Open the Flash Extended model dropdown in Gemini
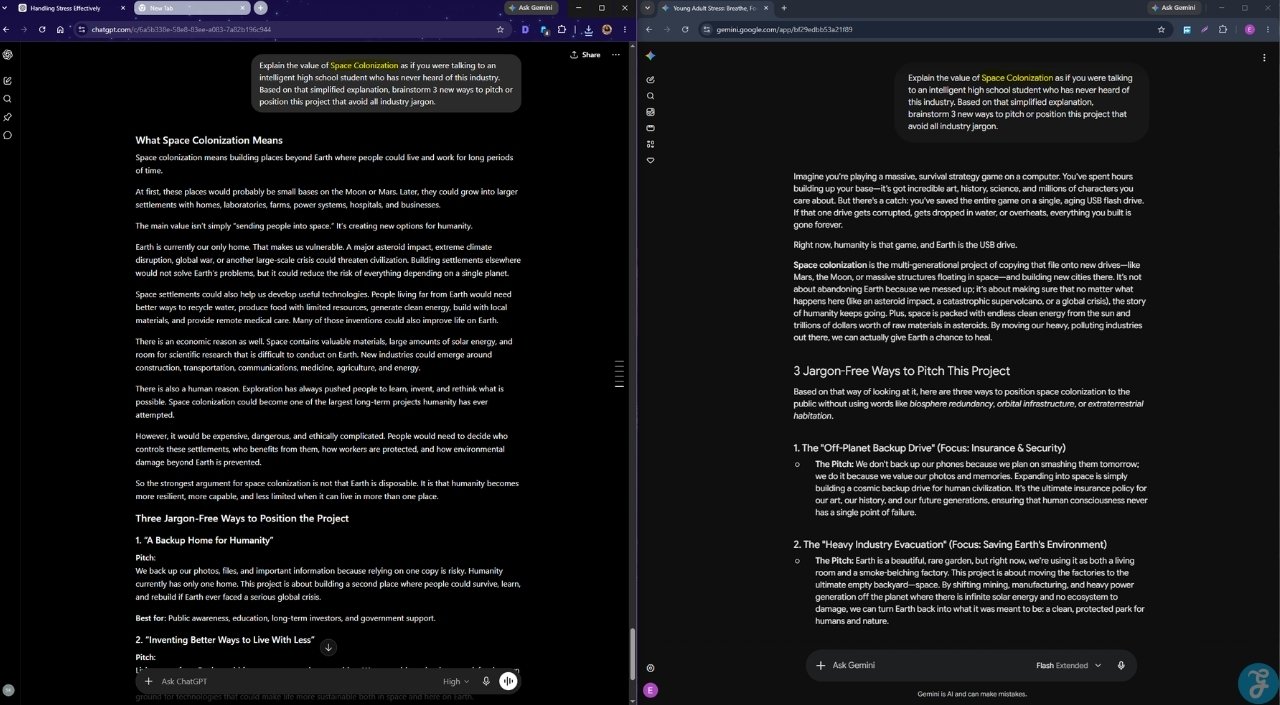The image size is (1280, 705). coord(1068,665)
